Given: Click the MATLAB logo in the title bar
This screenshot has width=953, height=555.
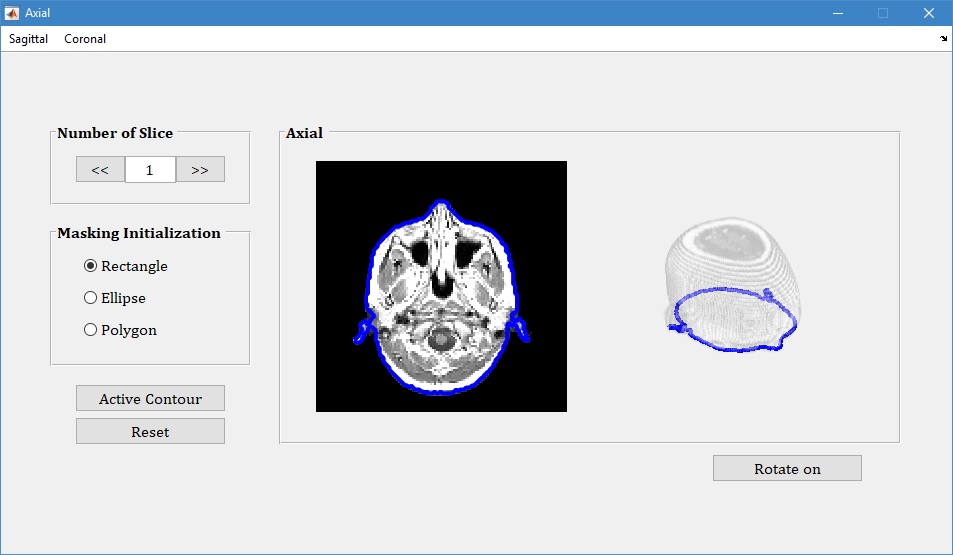Looking at the screenshot, I should click(x=12, y=13).
